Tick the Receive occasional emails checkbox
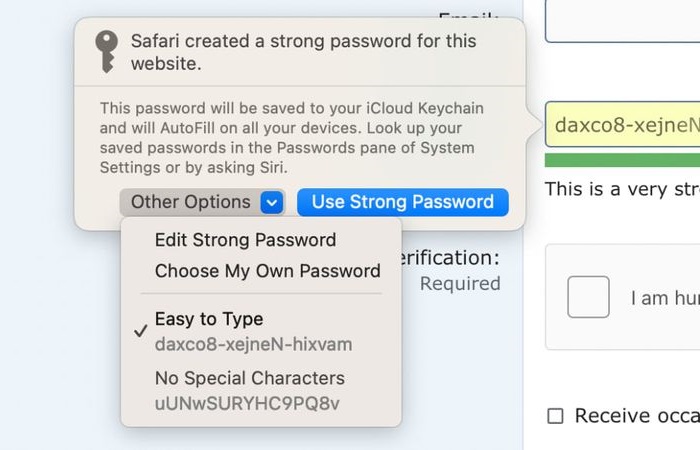700x450 pixels. coord(555,416)
